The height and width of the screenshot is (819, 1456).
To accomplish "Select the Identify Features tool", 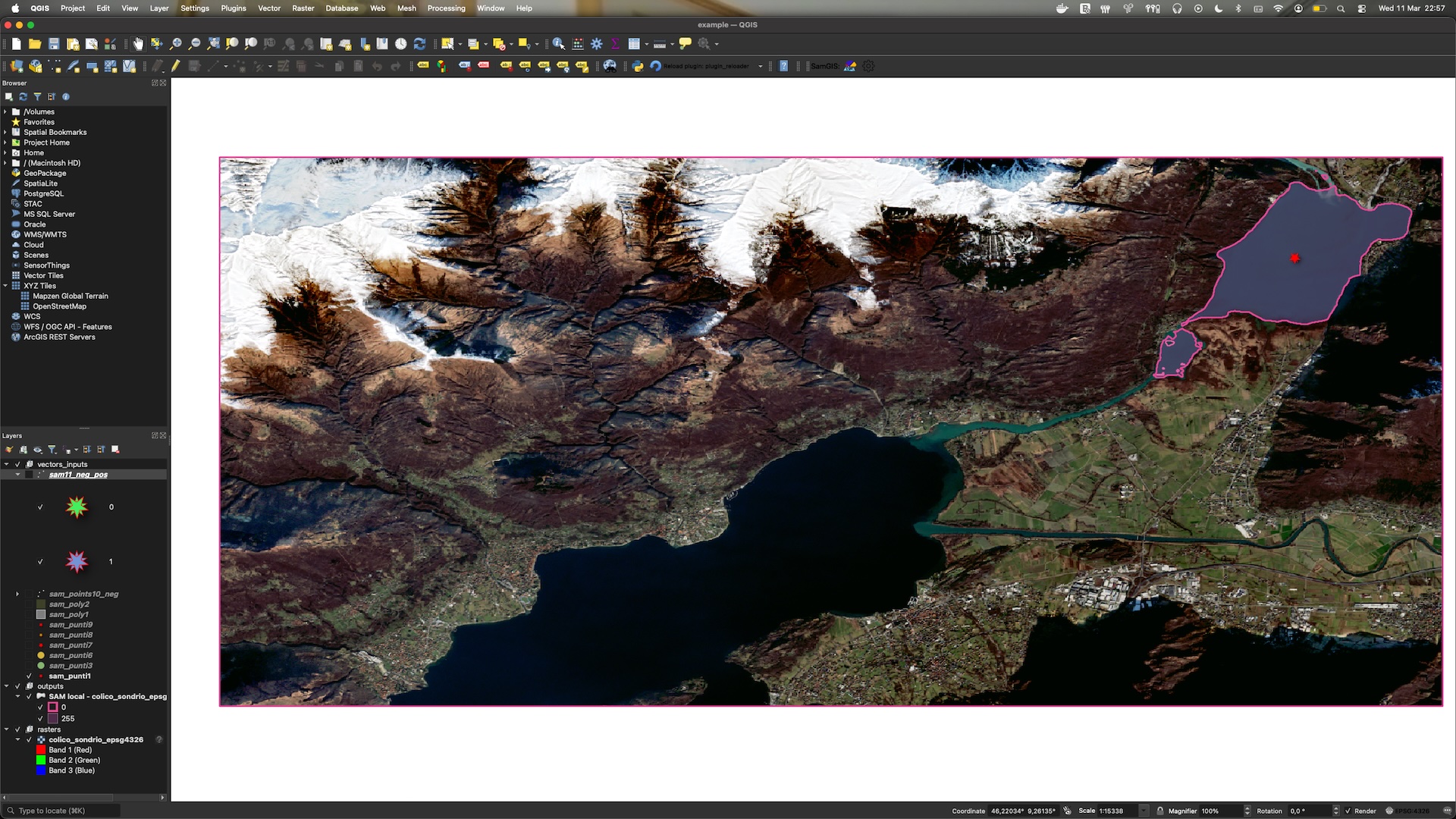I will 559,44.
